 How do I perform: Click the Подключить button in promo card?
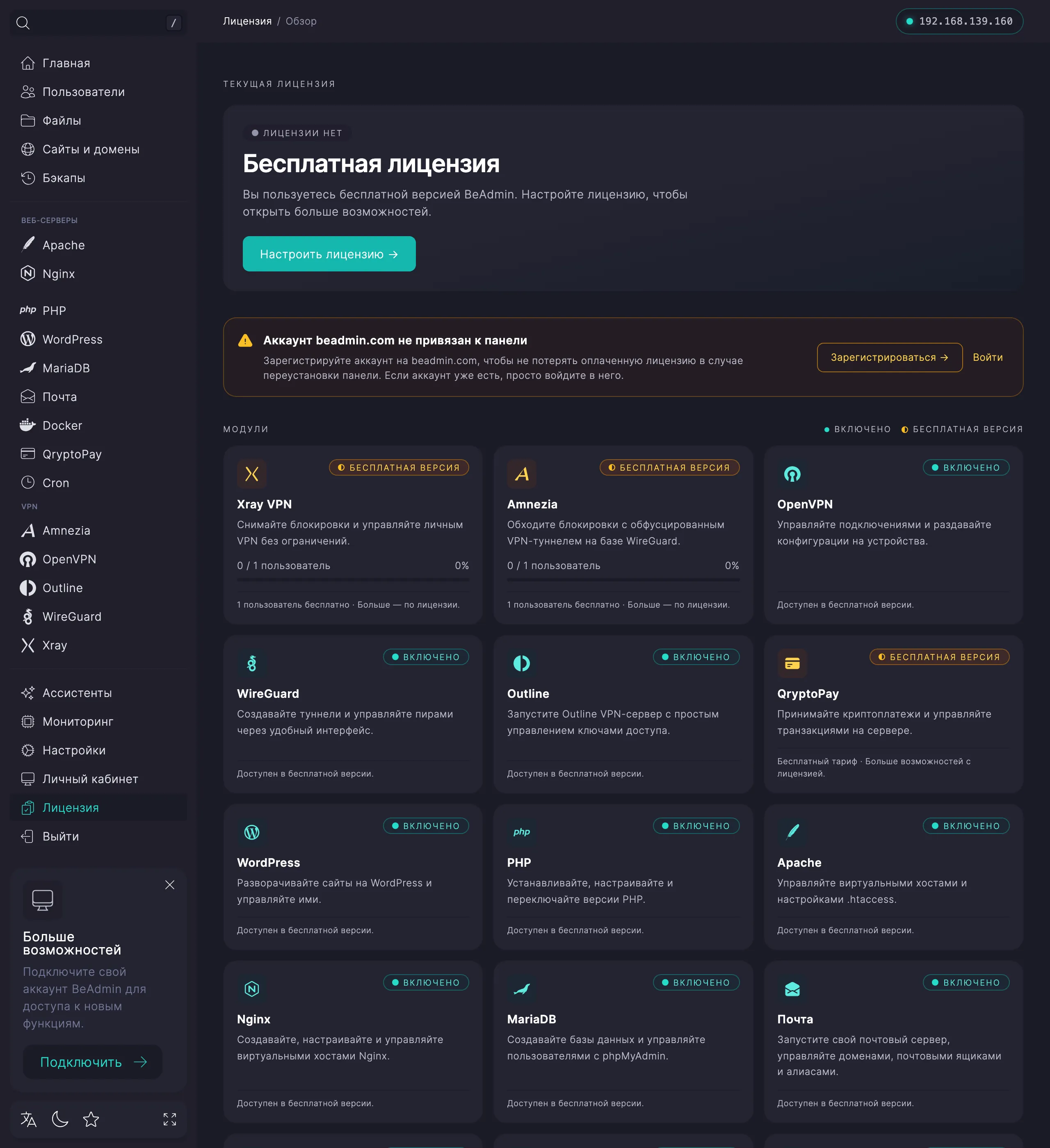click(x=93, y=1061)
